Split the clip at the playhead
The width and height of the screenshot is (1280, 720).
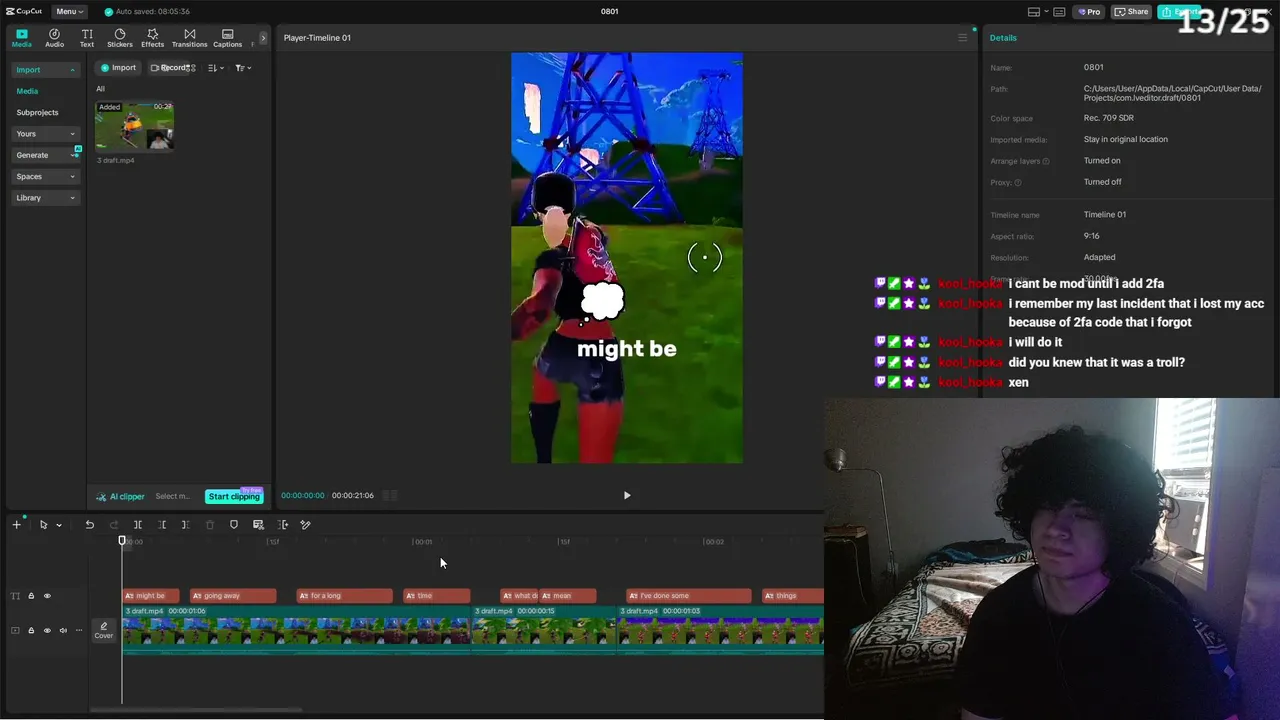[137, 524]
